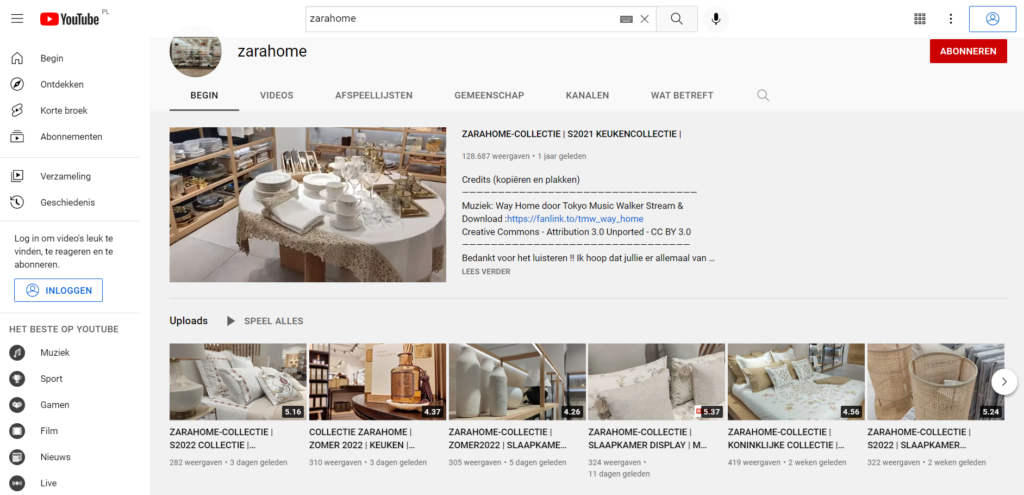Open the 5.24 duration video thumbnail

tap(936, 382)
